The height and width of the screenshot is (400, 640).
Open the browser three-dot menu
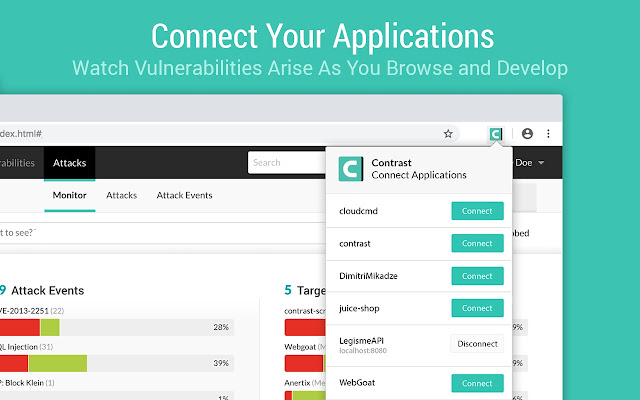pyautogui.click(x=548, y=134)
